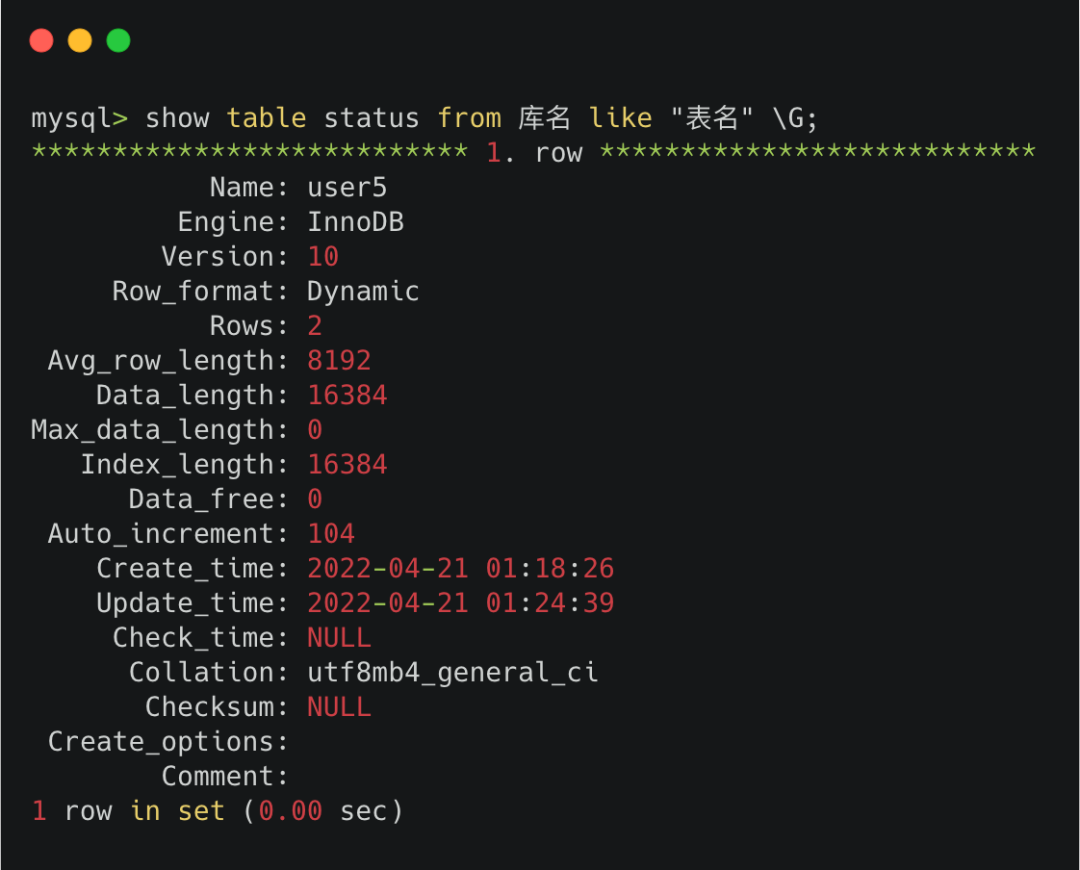Viewport: 1080px width, 870px height.
Task: Click the Row_format value Dynamic
Action: (x=363, y=292)
